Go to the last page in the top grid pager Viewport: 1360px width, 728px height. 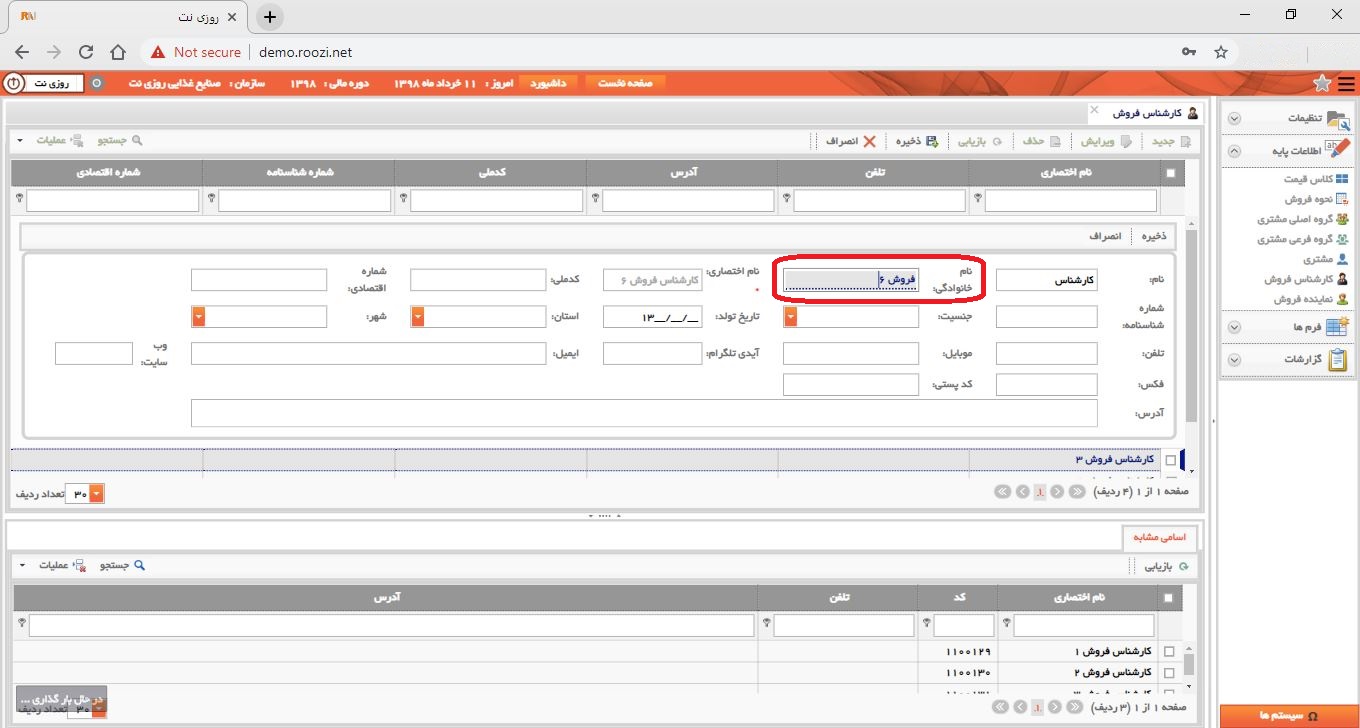(x=1002, y=492)
